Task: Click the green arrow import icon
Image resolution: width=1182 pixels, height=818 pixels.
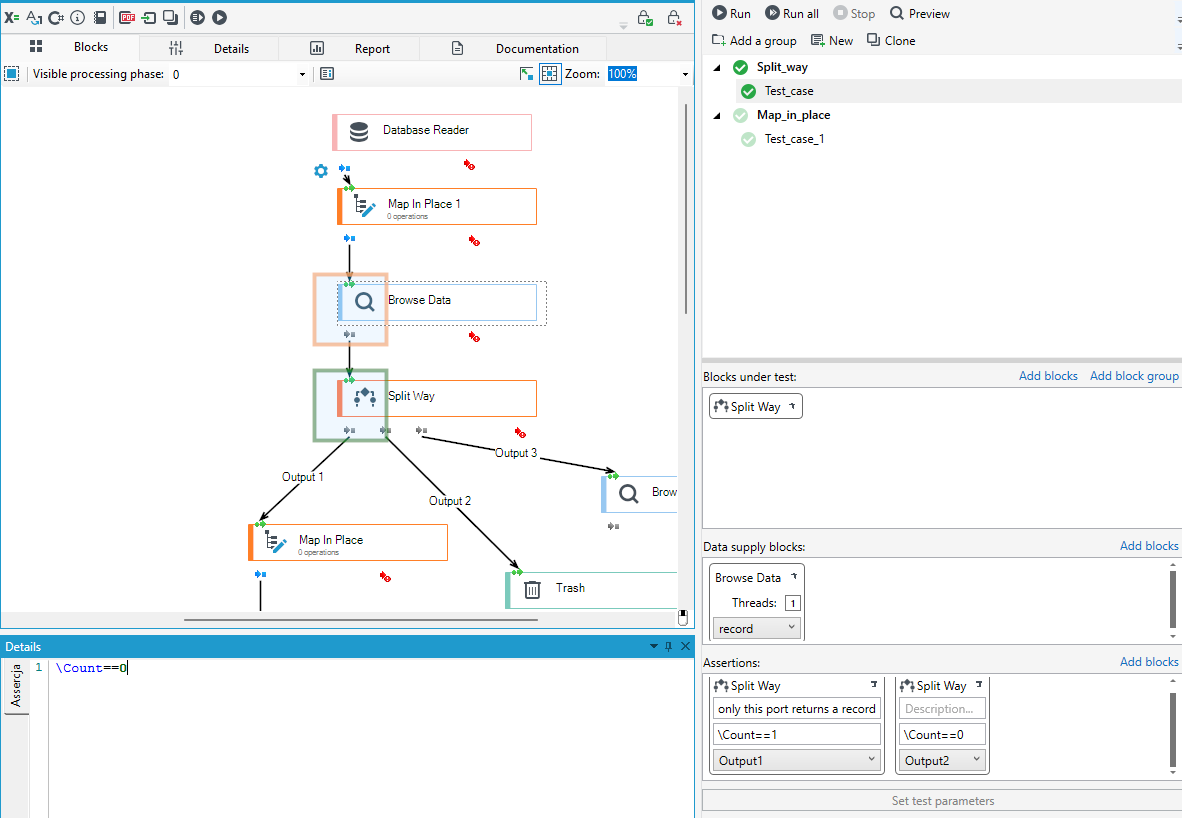Action: point(149,17)
